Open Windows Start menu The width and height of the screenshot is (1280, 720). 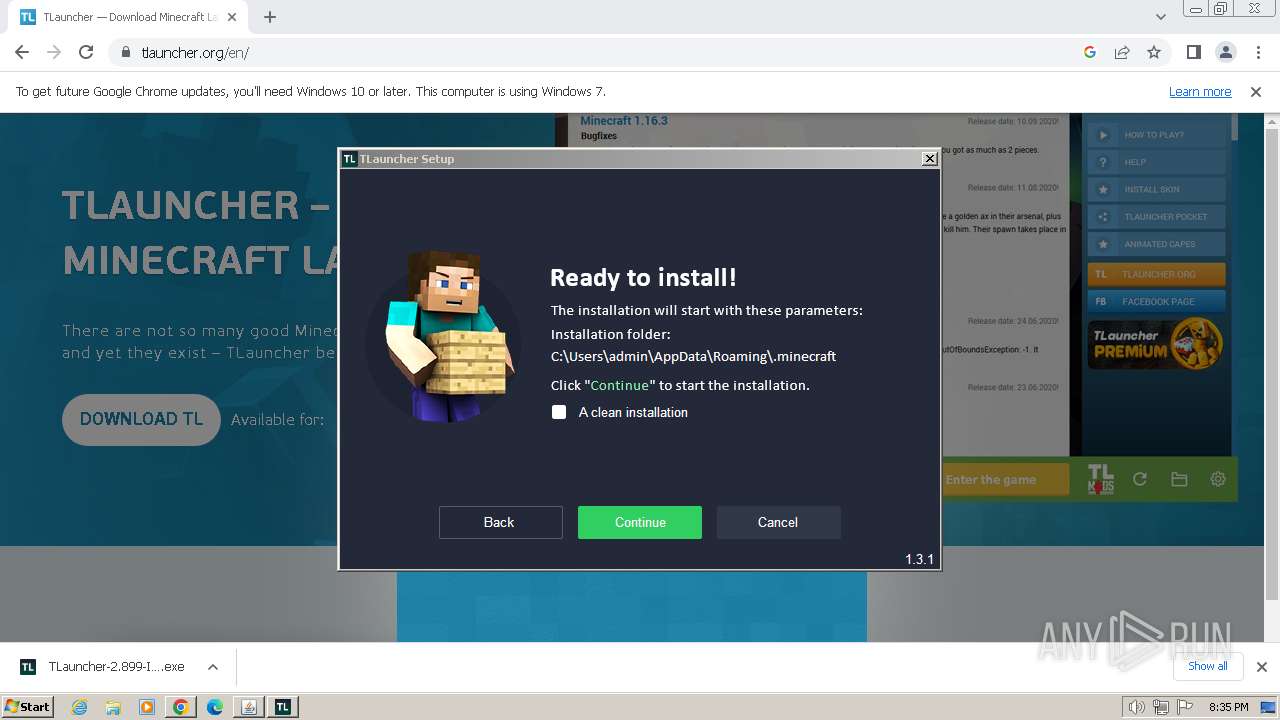pyautogui.click(x=27, y=706)
